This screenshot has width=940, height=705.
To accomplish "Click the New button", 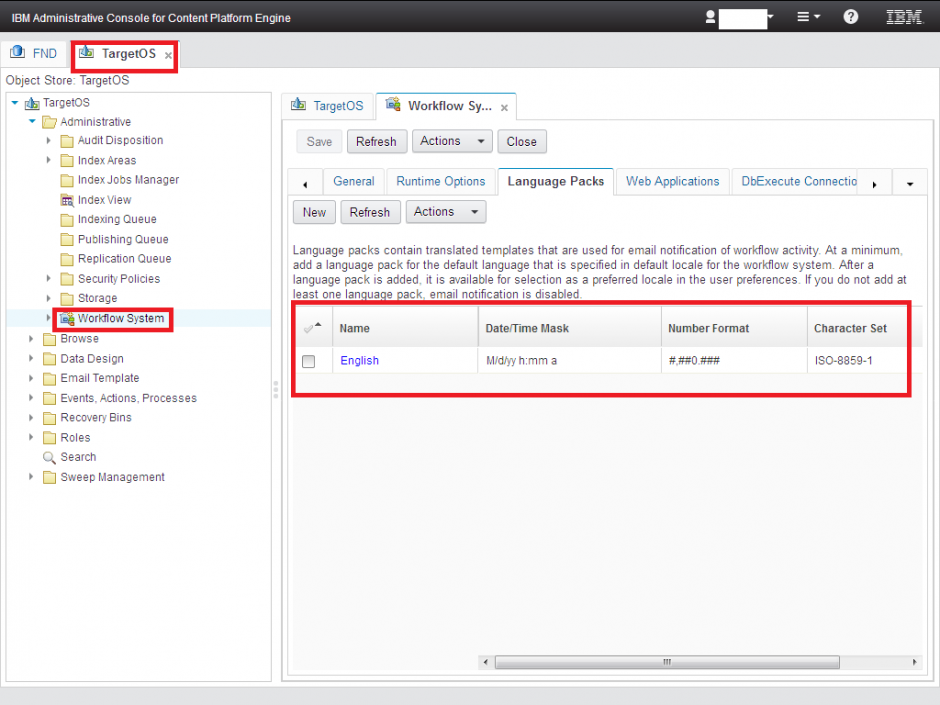I will coord(313,212).
